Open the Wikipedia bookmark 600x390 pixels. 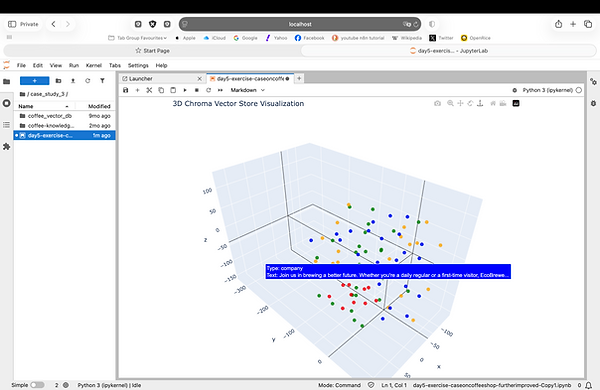click(407, 38)
